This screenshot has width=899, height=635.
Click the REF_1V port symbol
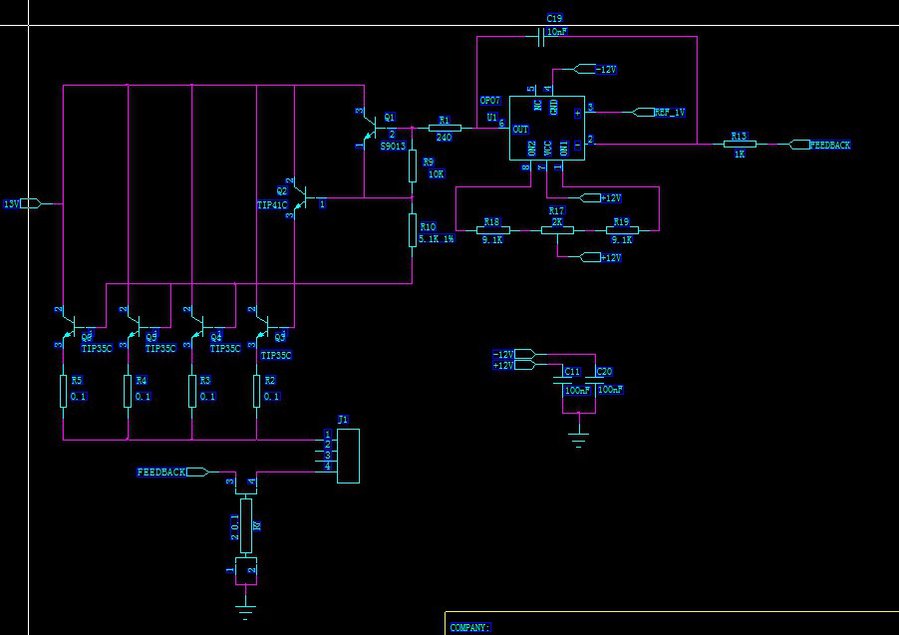642,112
